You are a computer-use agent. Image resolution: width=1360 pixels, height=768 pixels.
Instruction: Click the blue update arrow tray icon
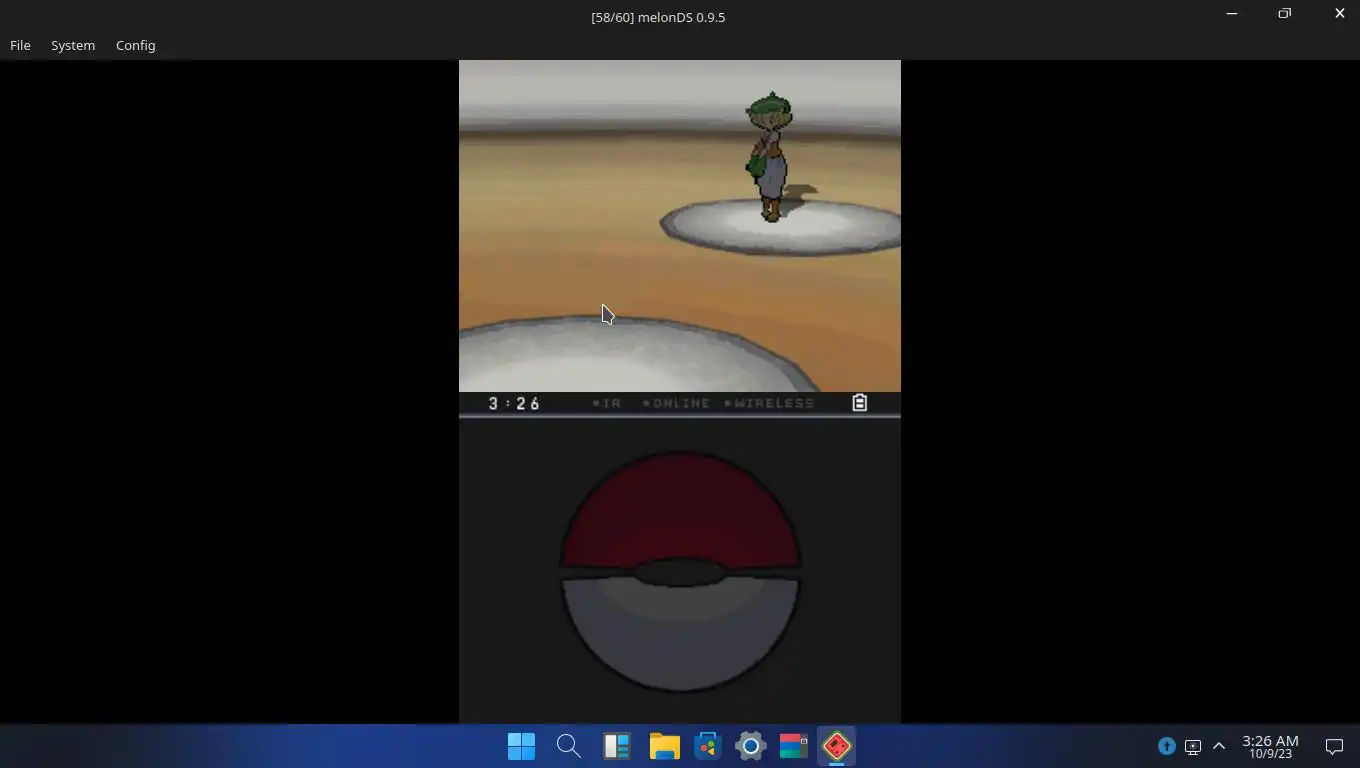(1166, 746)
